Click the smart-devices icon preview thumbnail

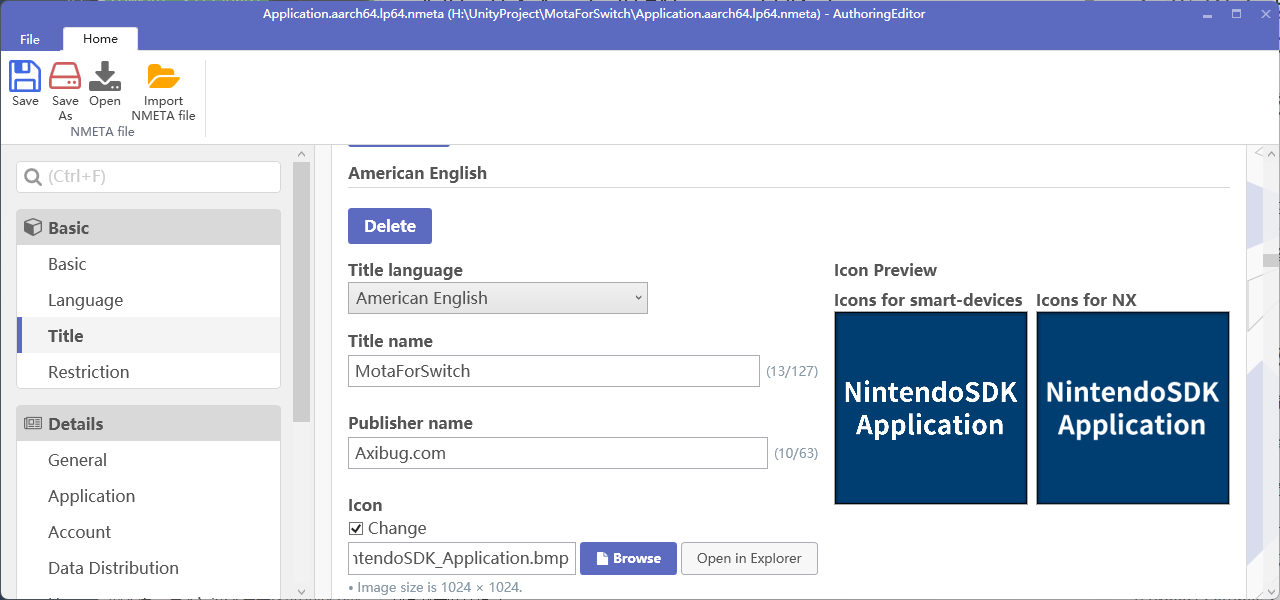pyautogui.click(x=930, y=408)
